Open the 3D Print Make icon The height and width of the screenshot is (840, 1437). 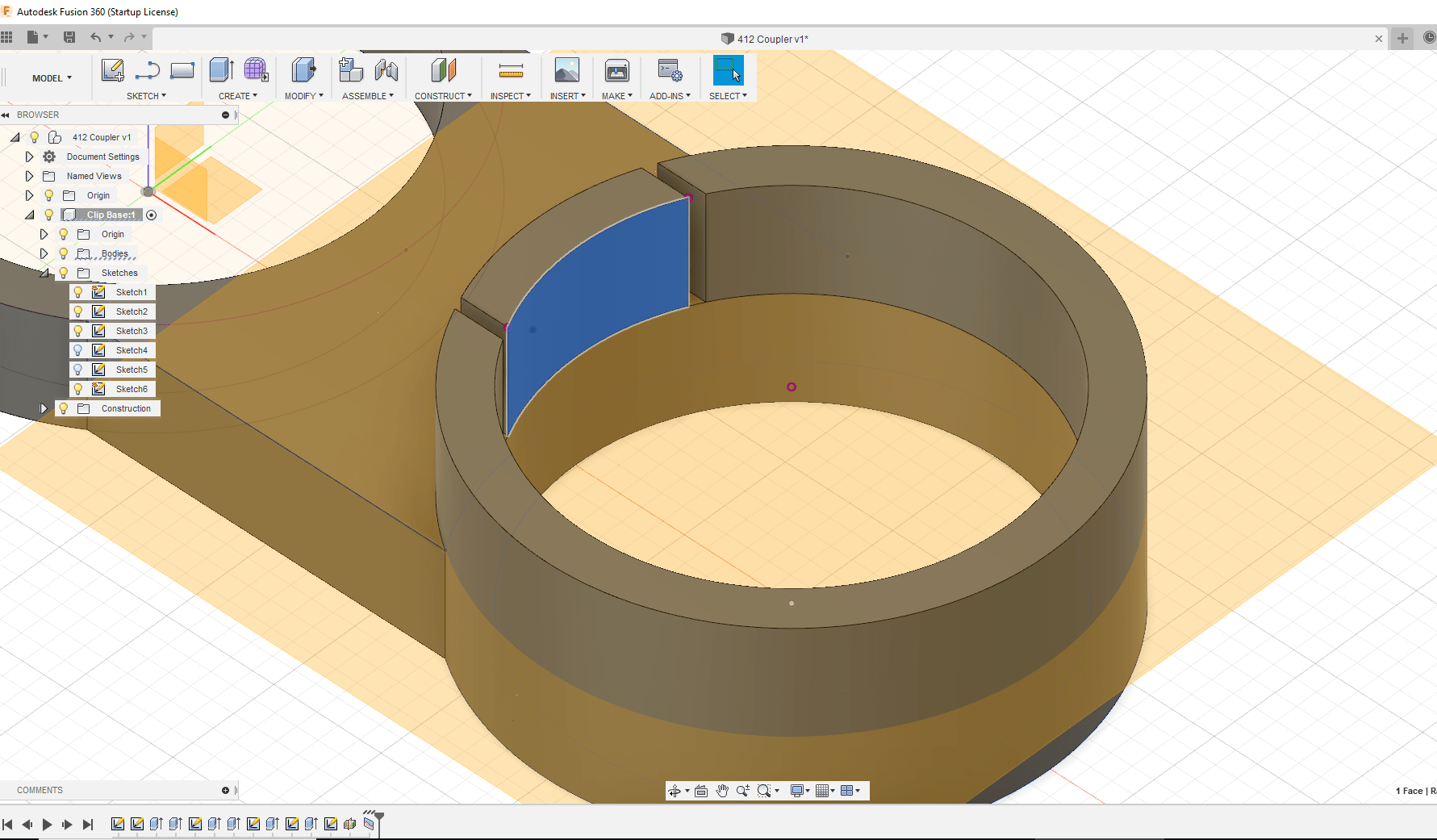(616, 72)
